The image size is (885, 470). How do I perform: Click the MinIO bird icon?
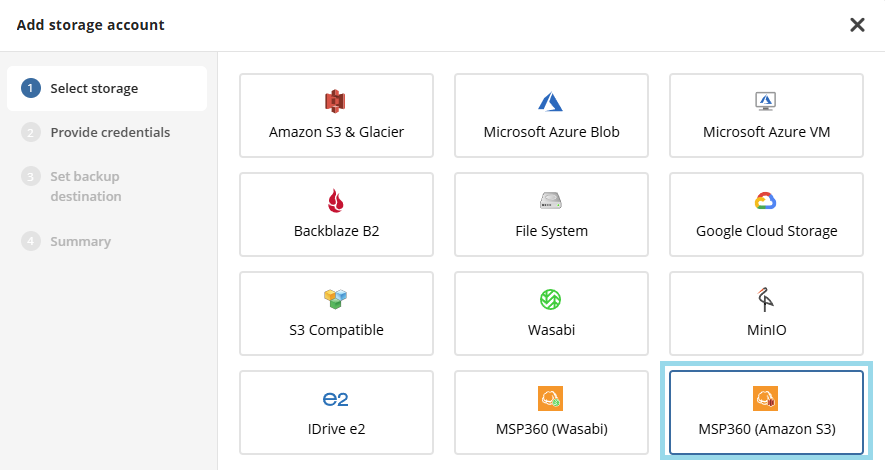click(x=765, y=300)
